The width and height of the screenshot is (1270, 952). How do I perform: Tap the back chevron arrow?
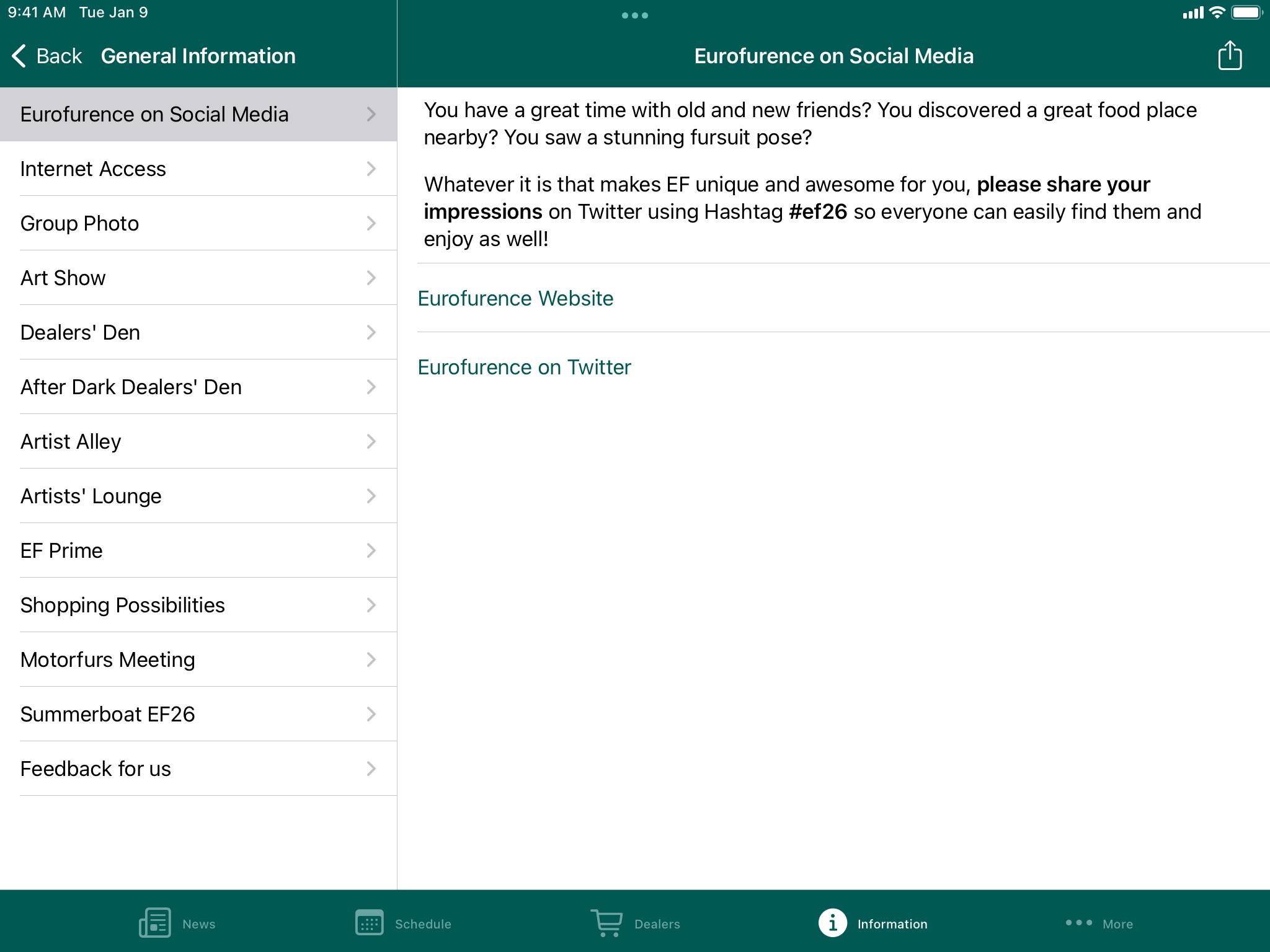point(19,56)
